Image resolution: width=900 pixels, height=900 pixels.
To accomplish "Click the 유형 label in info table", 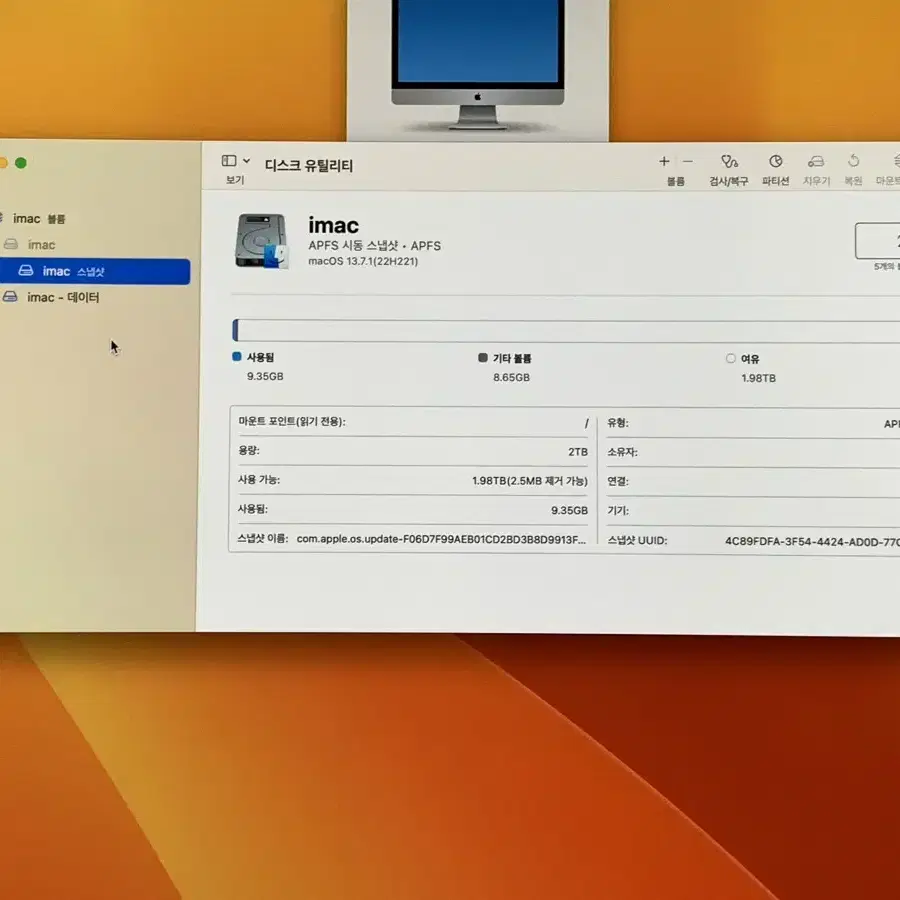I will 618,423.
